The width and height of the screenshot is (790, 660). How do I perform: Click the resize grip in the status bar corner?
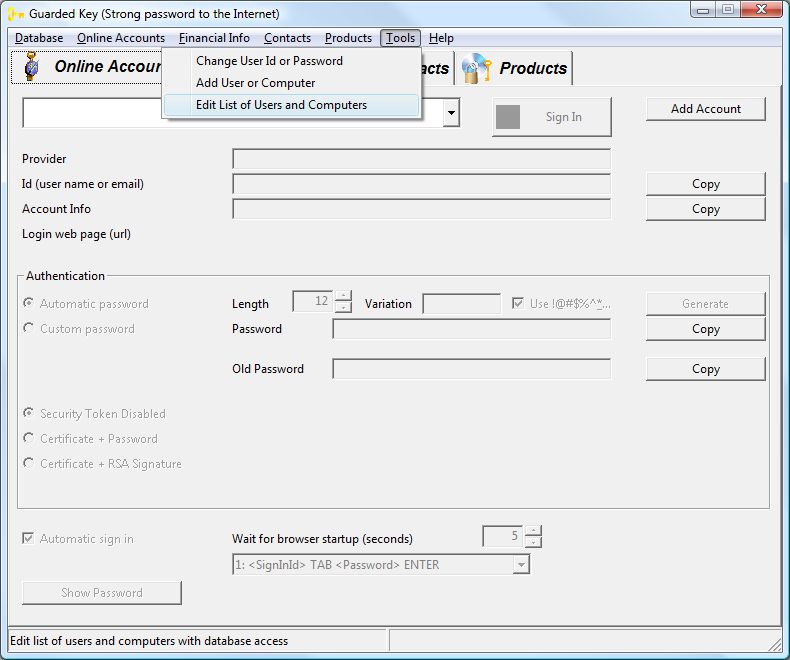pyautogui.click(x=774, y=643)
